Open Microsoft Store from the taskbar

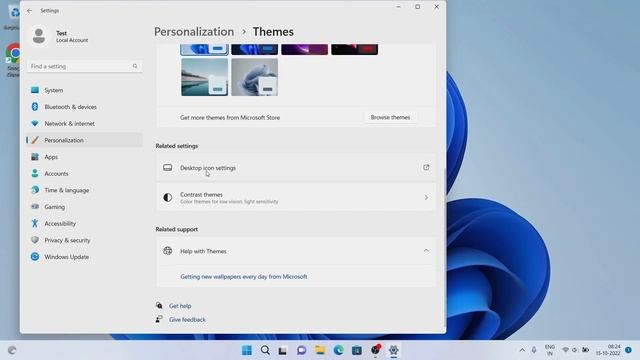coord(357,350)
